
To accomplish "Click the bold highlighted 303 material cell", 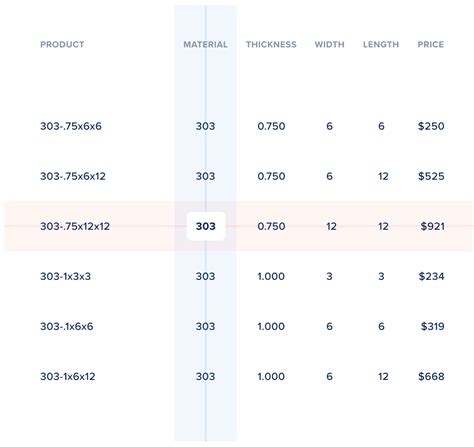I will click(x=206, y=226).
